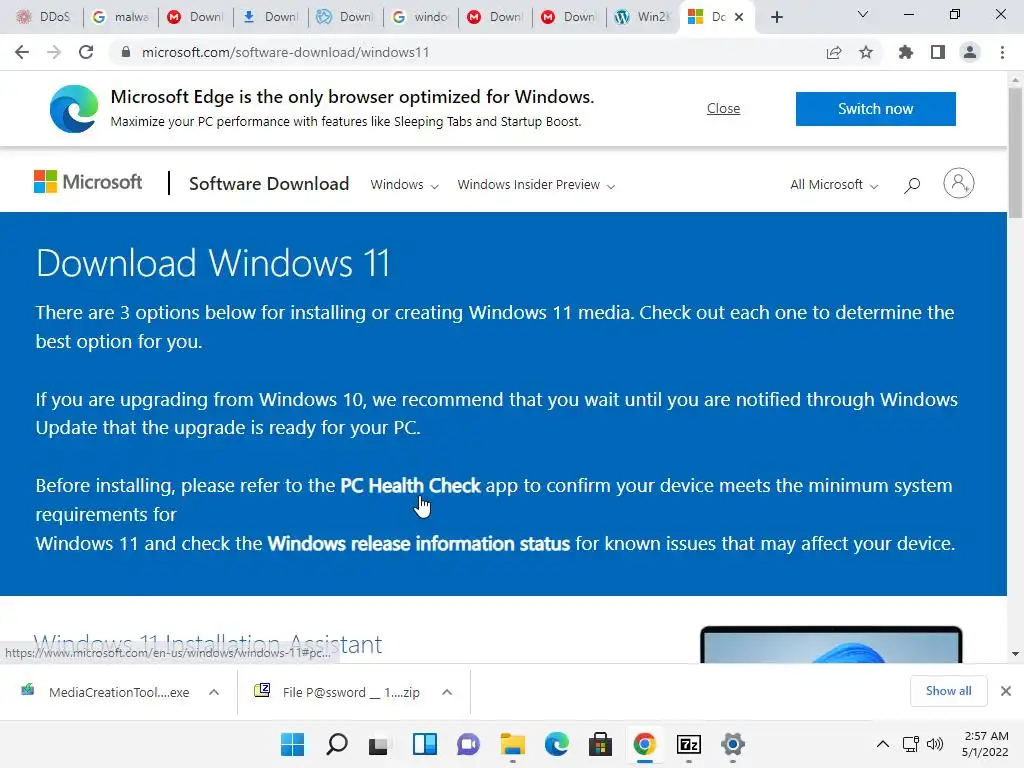Open Chrome's three-dot menu

(x=1002, y=52)
